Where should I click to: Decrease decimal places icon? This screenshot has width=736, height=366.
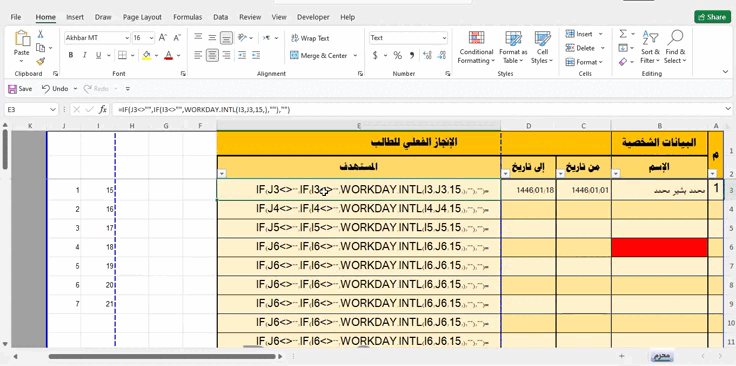coord(441,55)
